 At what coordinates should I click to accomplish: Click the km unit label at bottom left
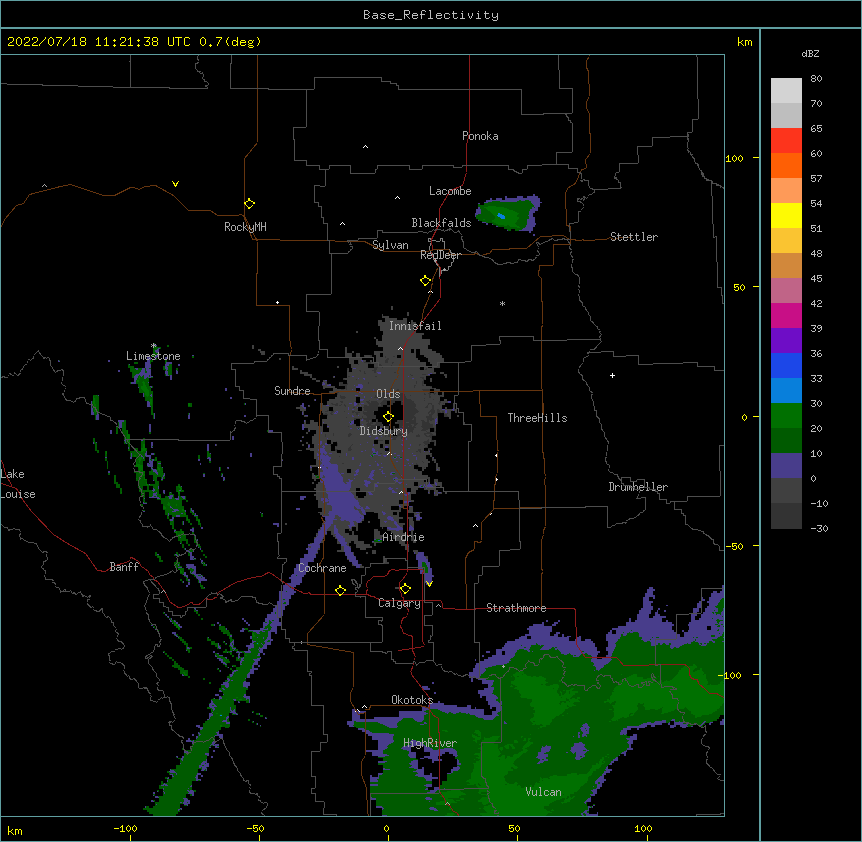click(15, 830)
